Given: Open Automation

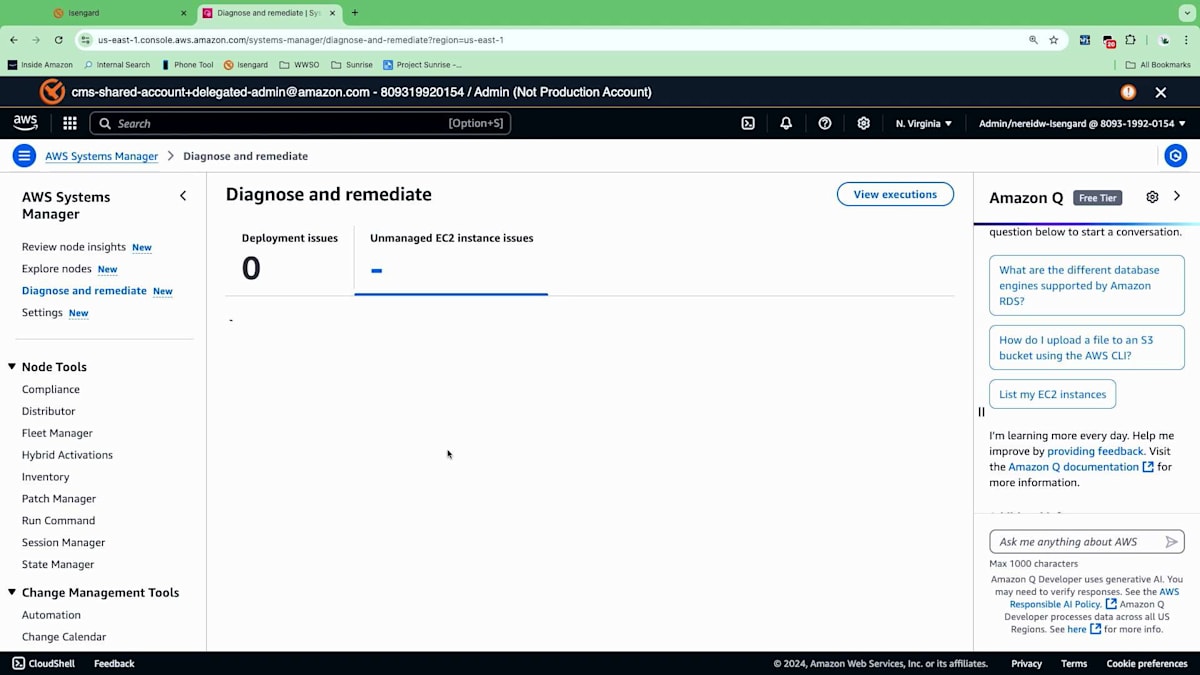Looking at the screenshot, I should click(51, 615).
